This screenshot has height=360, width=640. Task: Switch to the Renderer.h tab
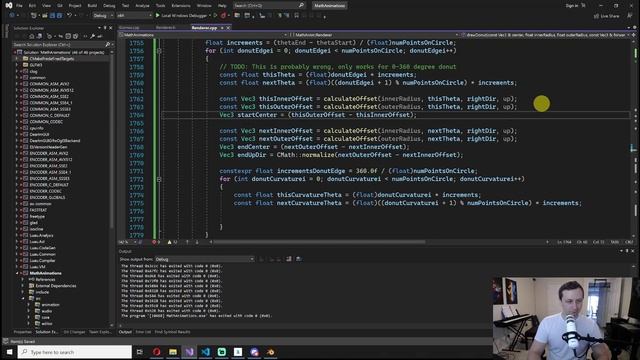pos(165,28)
